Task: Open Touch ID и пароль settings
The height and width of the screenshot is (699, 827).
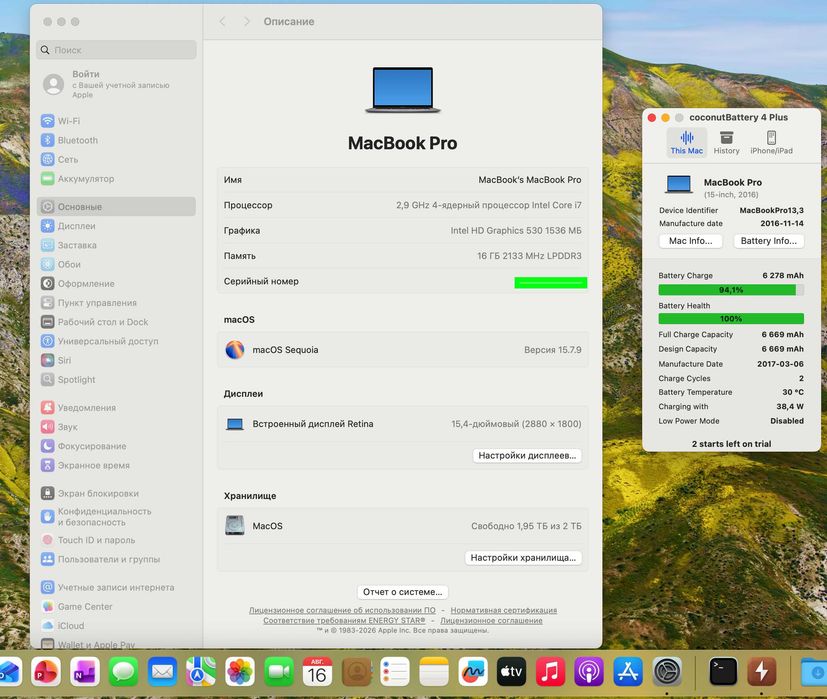Action: (x=117, y=540)
